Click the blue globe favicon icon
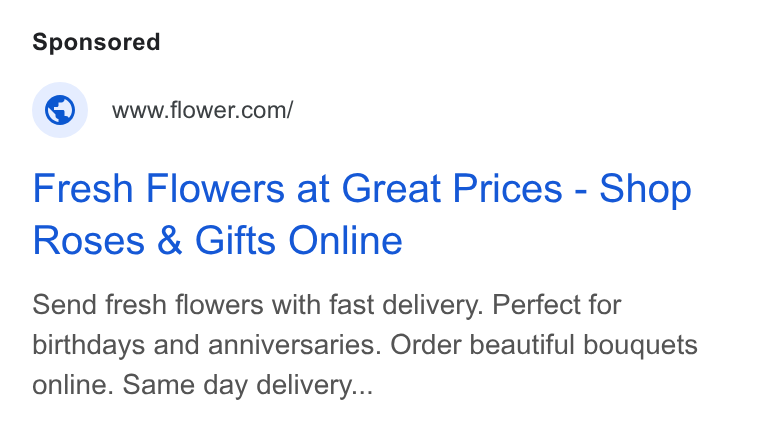This screenshot has height=426, width=760. (x=60, y=110)
